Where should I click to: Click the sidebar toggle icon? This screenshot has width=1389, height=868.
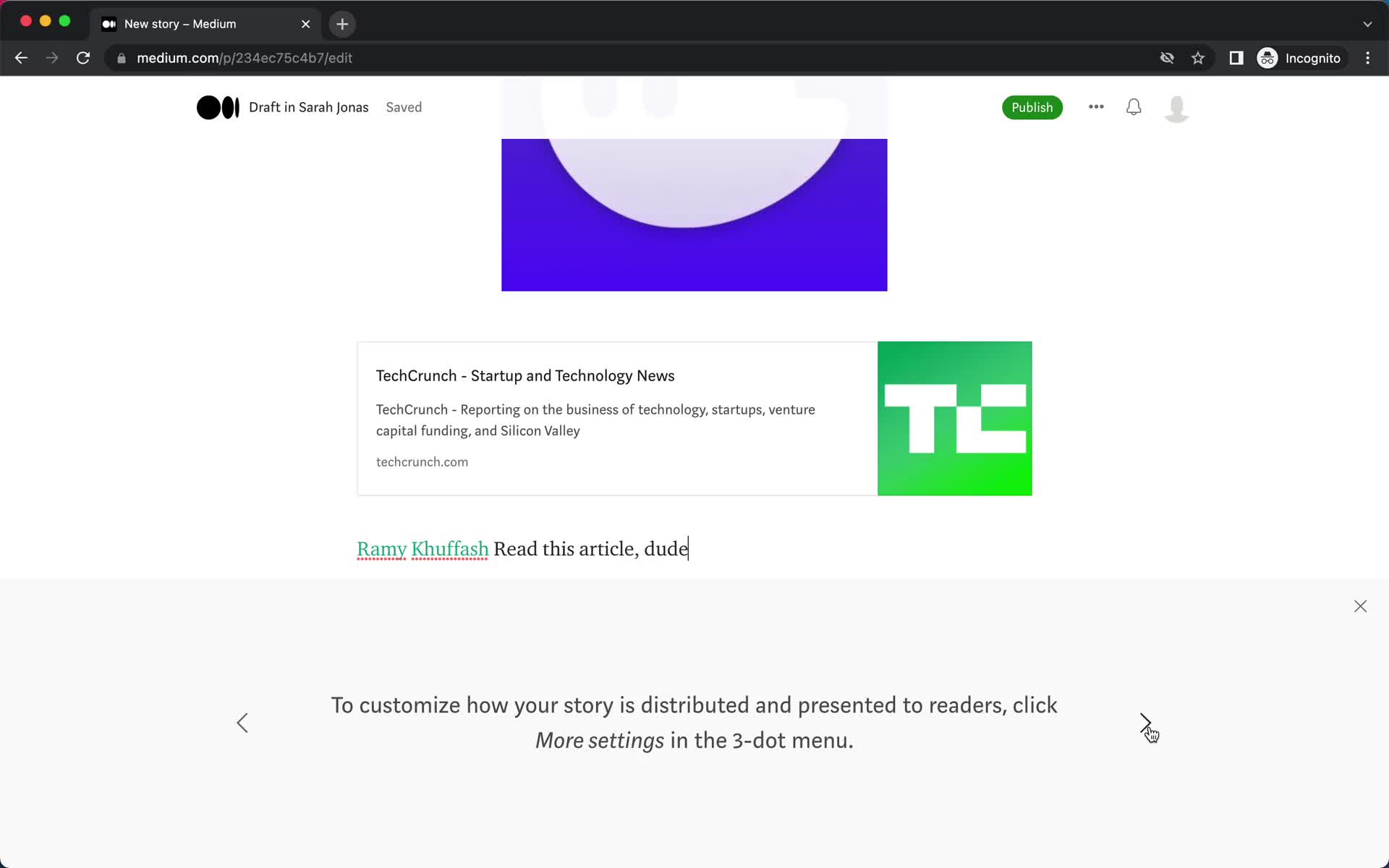pos(1237,57)
